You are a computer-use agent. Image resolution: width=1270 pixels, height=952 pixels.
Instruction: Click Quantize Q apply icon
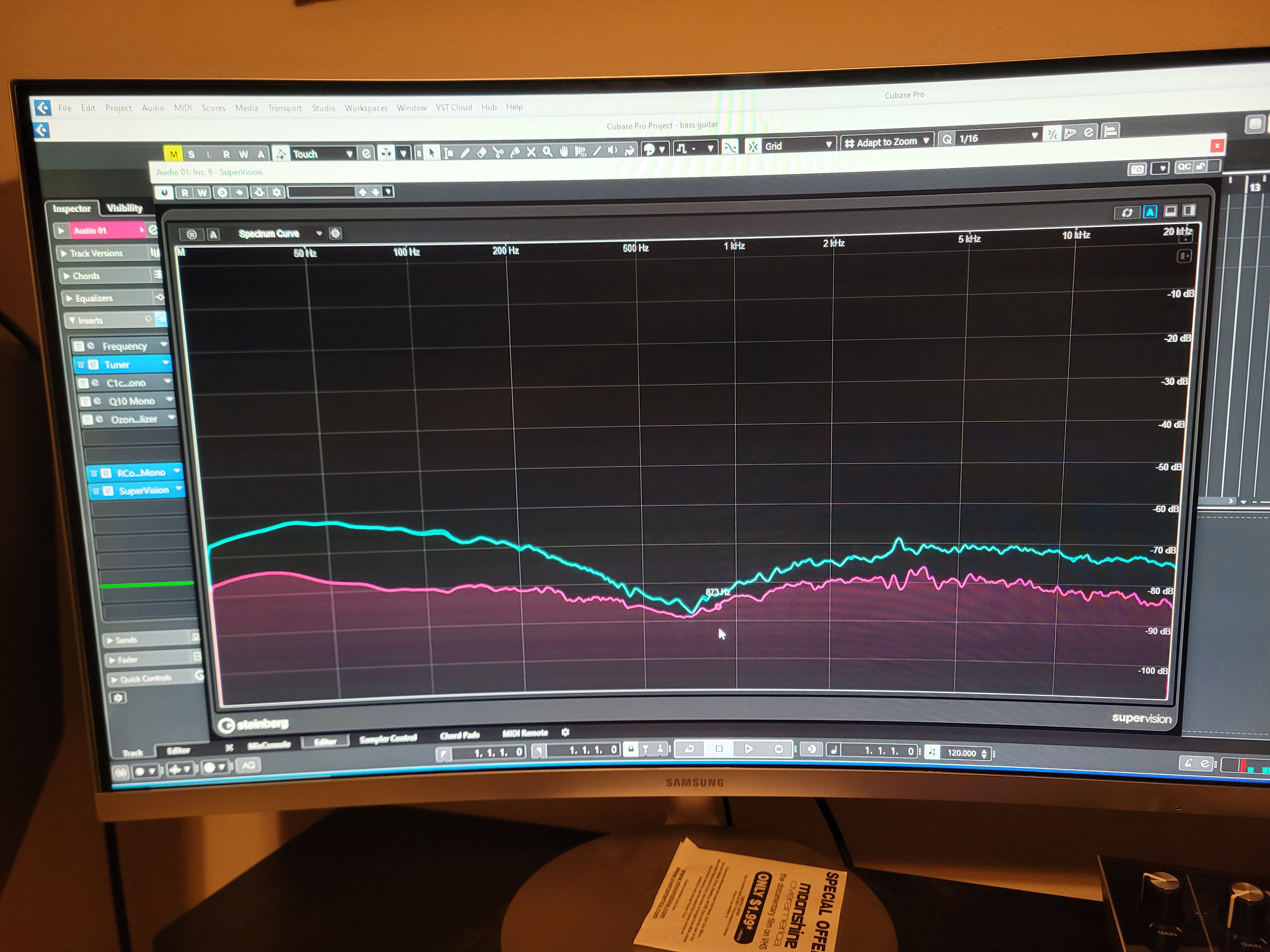pos(947,139)
